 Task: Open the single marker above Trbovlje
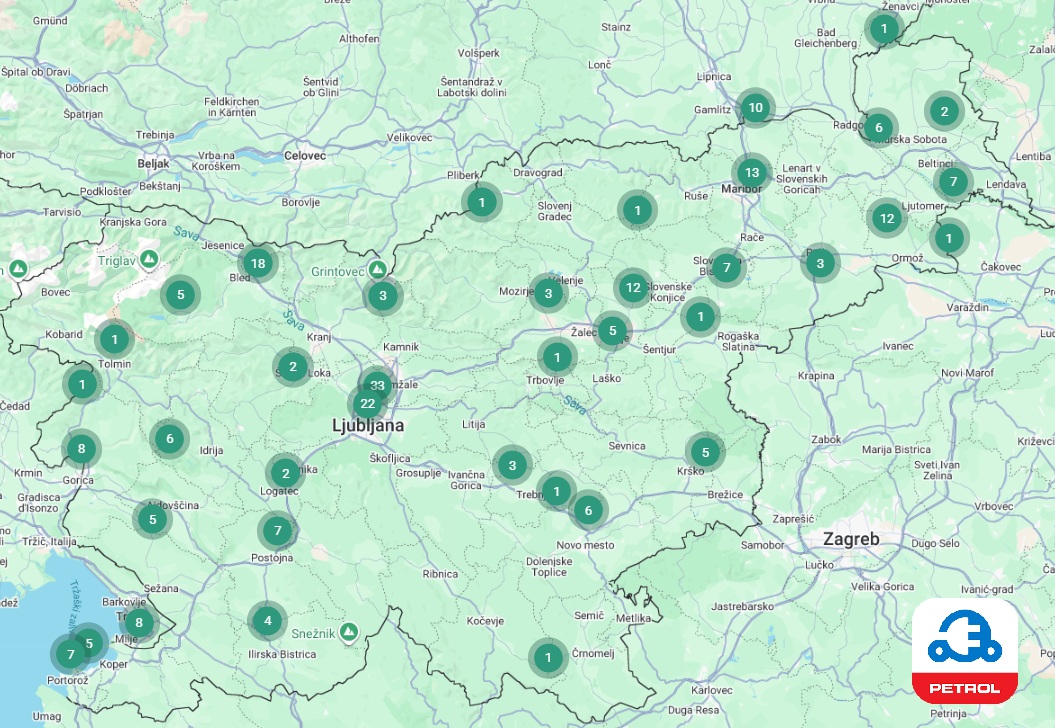pos(557,357)
